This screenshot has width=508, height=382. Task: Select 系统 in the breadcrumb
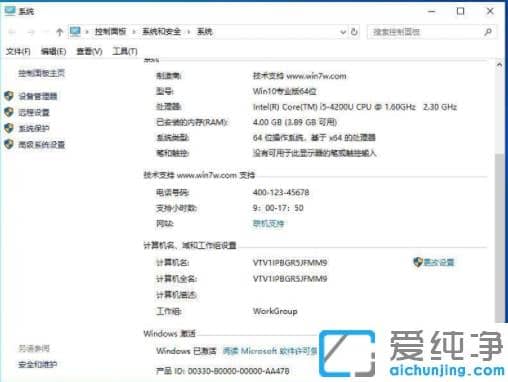[205, 32]
